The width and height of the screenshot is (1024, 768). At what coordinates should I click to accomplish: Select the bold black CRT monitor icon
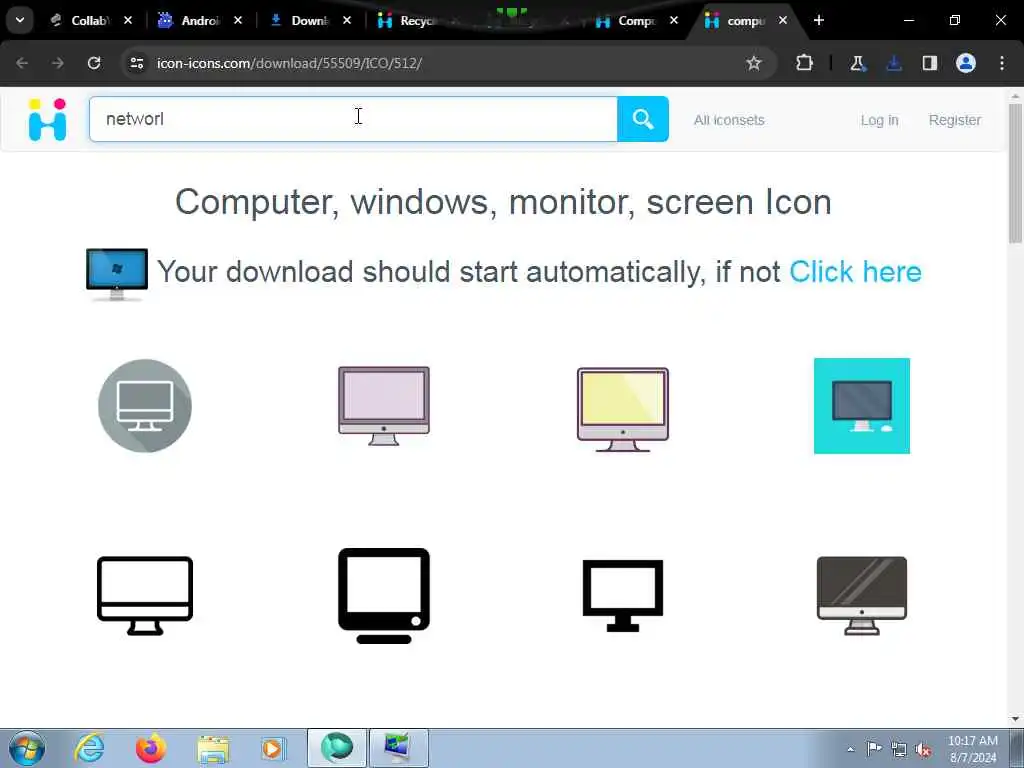click(x=384, y=596)
